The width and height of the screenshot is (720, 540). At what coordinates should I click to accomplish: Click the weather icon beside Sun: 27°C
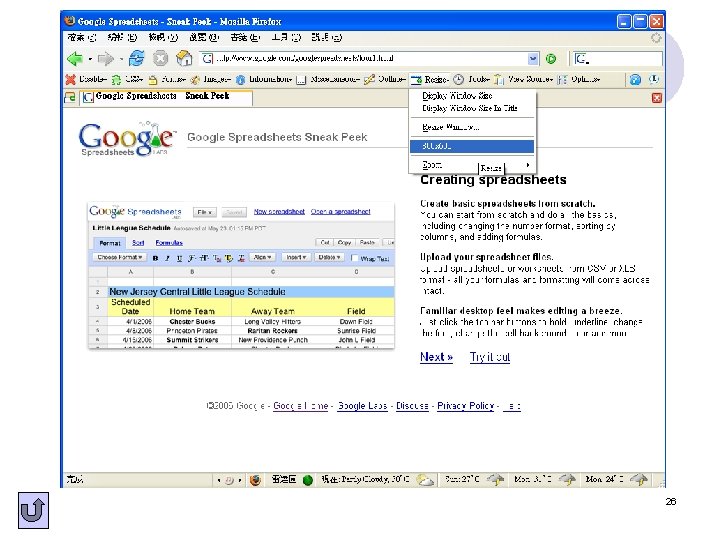495,480
